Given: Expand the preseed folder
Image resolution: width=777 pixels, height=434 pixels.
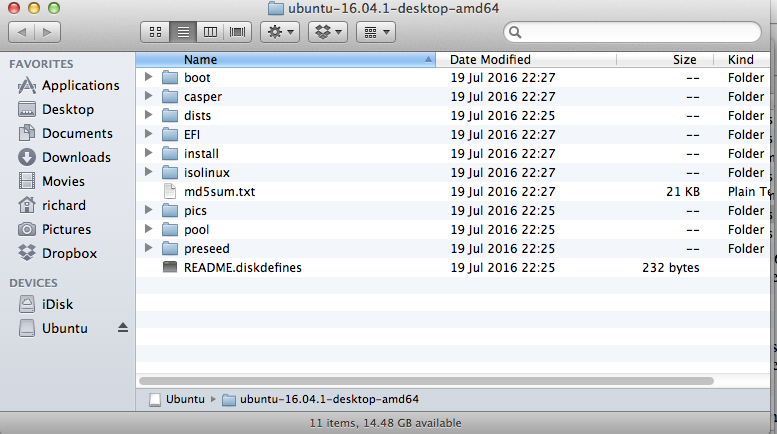Looking at the screenshot, I should [x=148, y=248].
